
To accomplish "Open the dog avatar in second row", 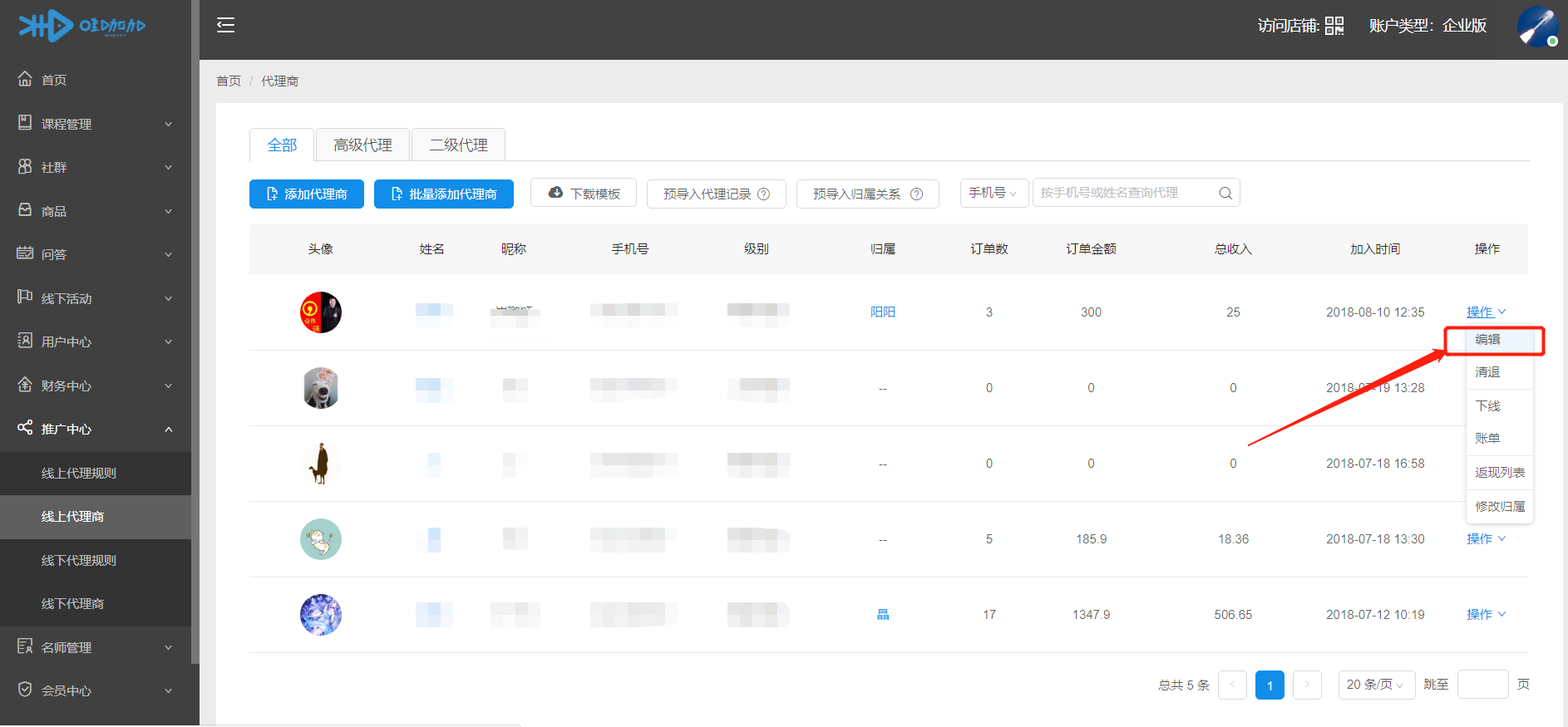I will (x=321, y=388).
